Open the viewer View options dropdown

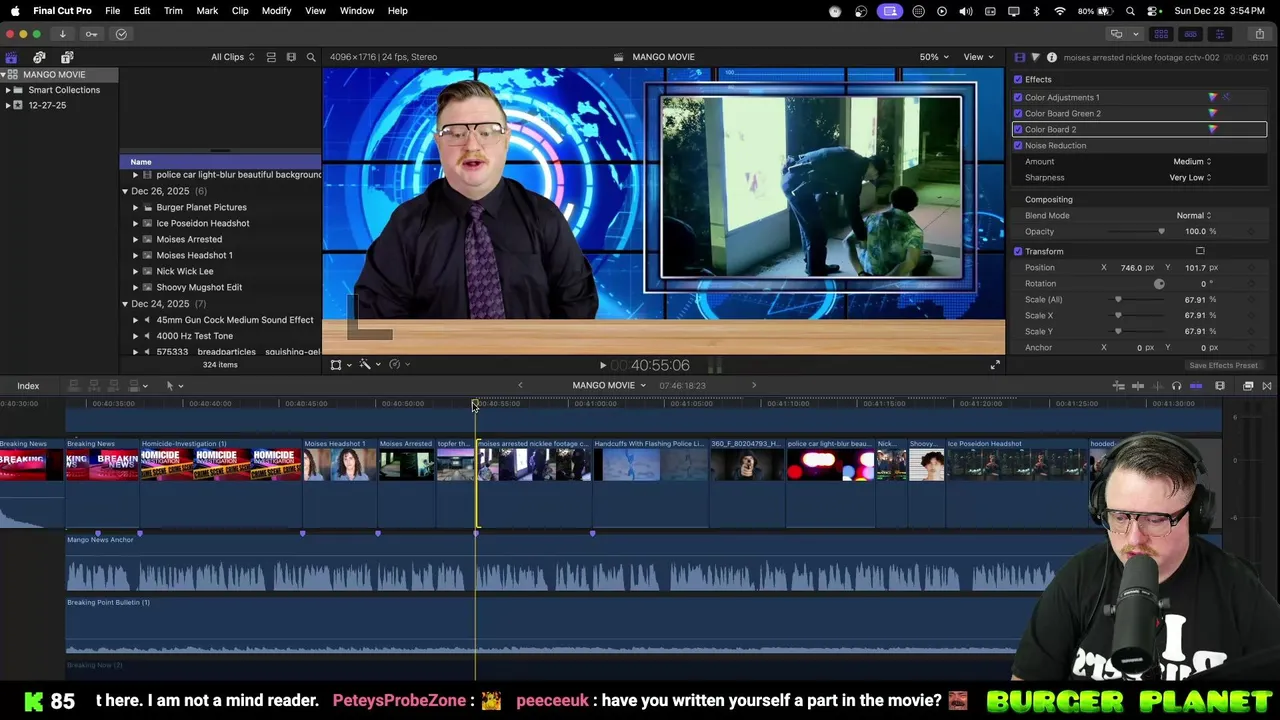point(978,57)
